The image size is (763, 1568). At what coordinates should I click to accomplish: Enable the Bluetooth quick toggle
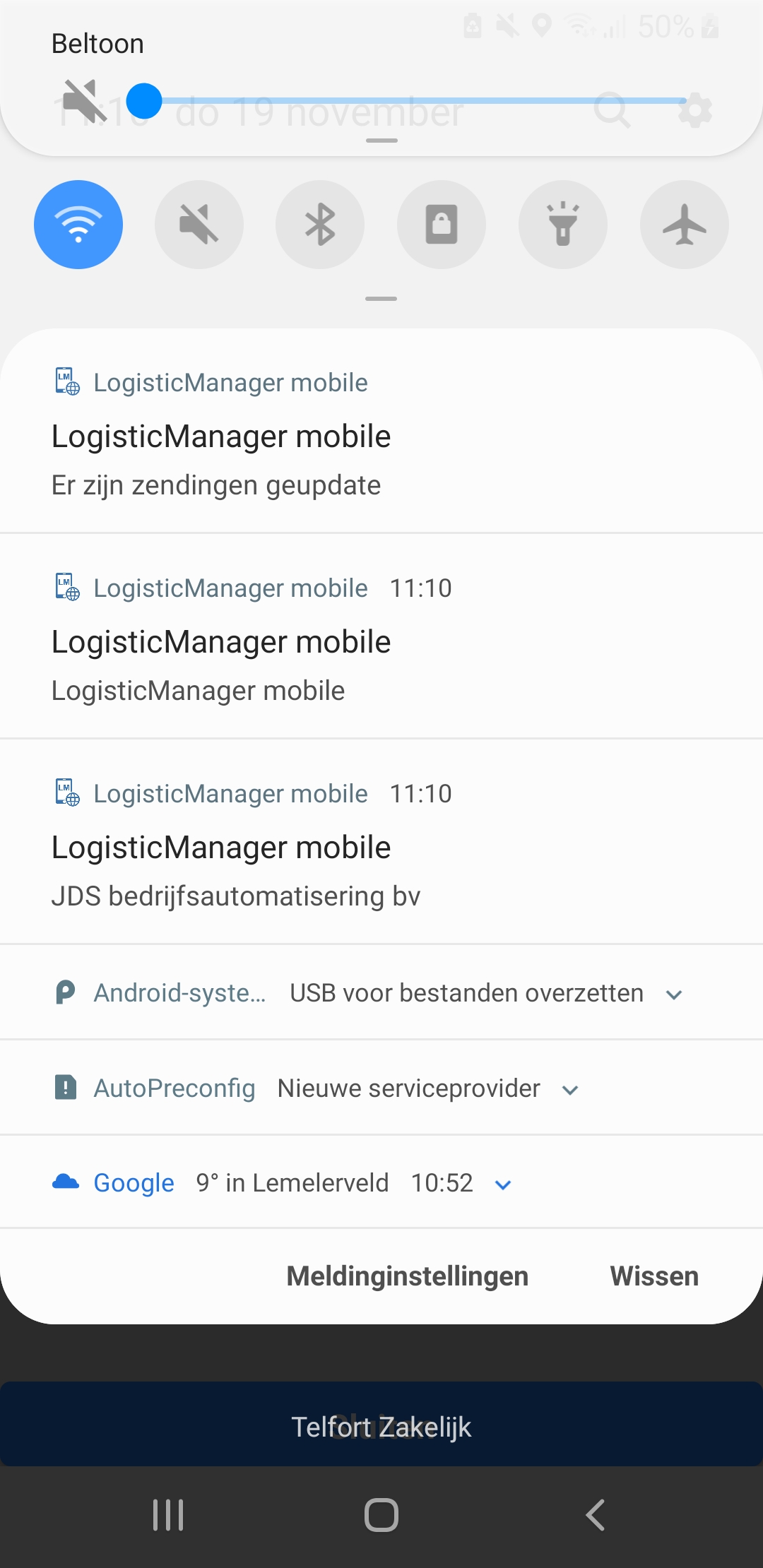coord(320,225)
